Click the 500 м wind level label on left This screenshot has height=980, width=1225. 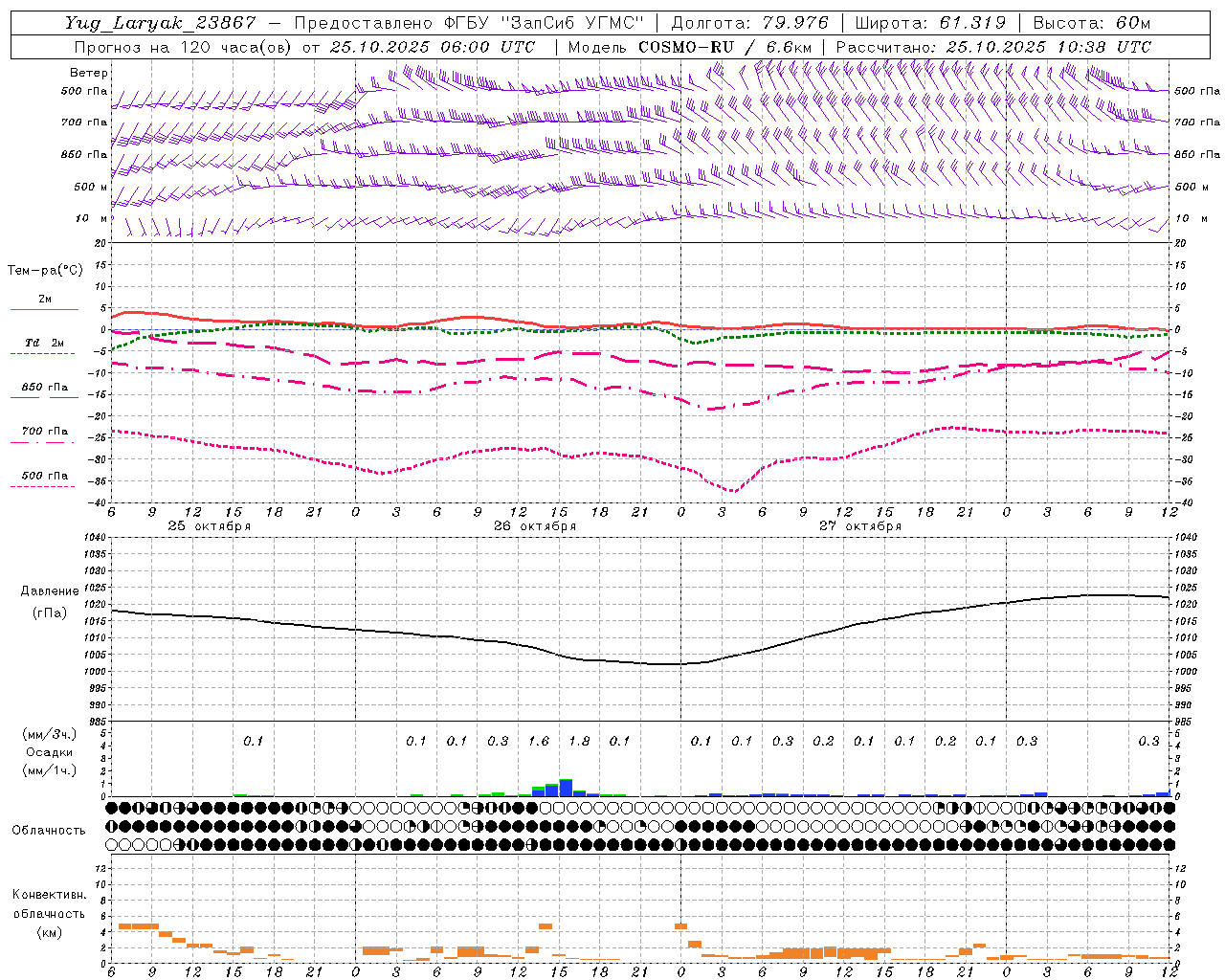[90, 187]
